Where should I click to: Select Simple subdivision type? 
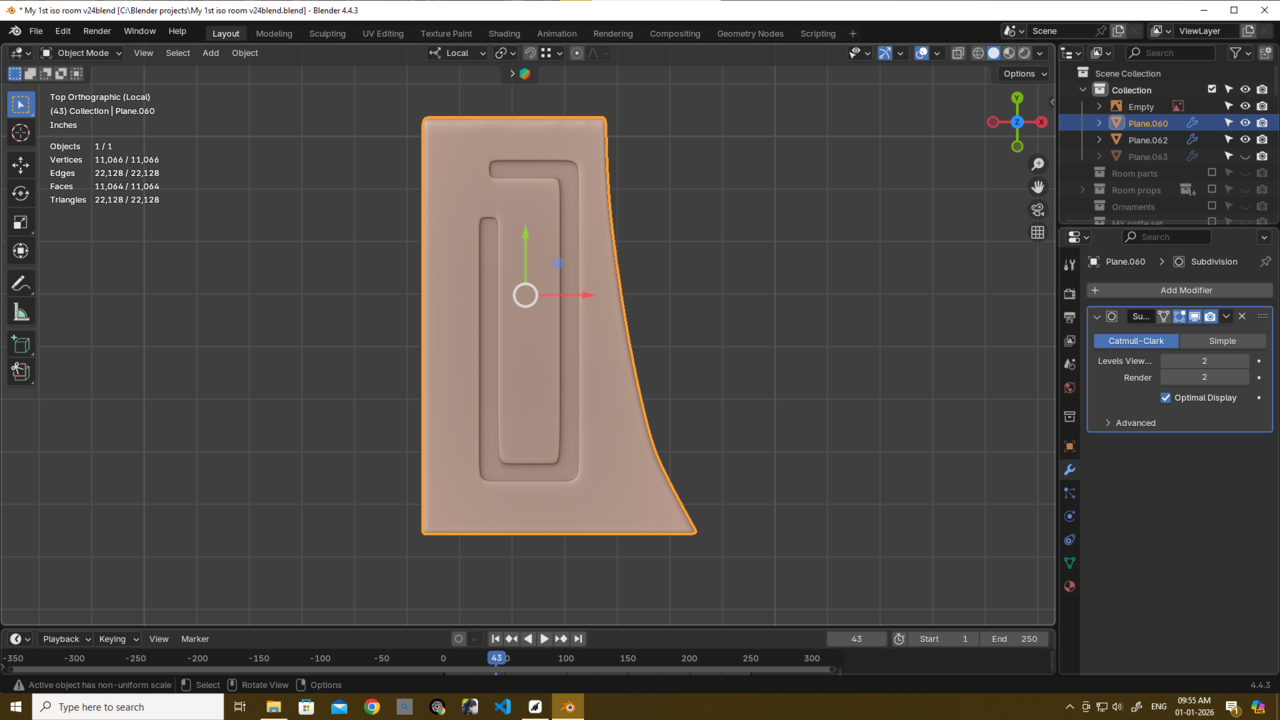coord(1222,341)
